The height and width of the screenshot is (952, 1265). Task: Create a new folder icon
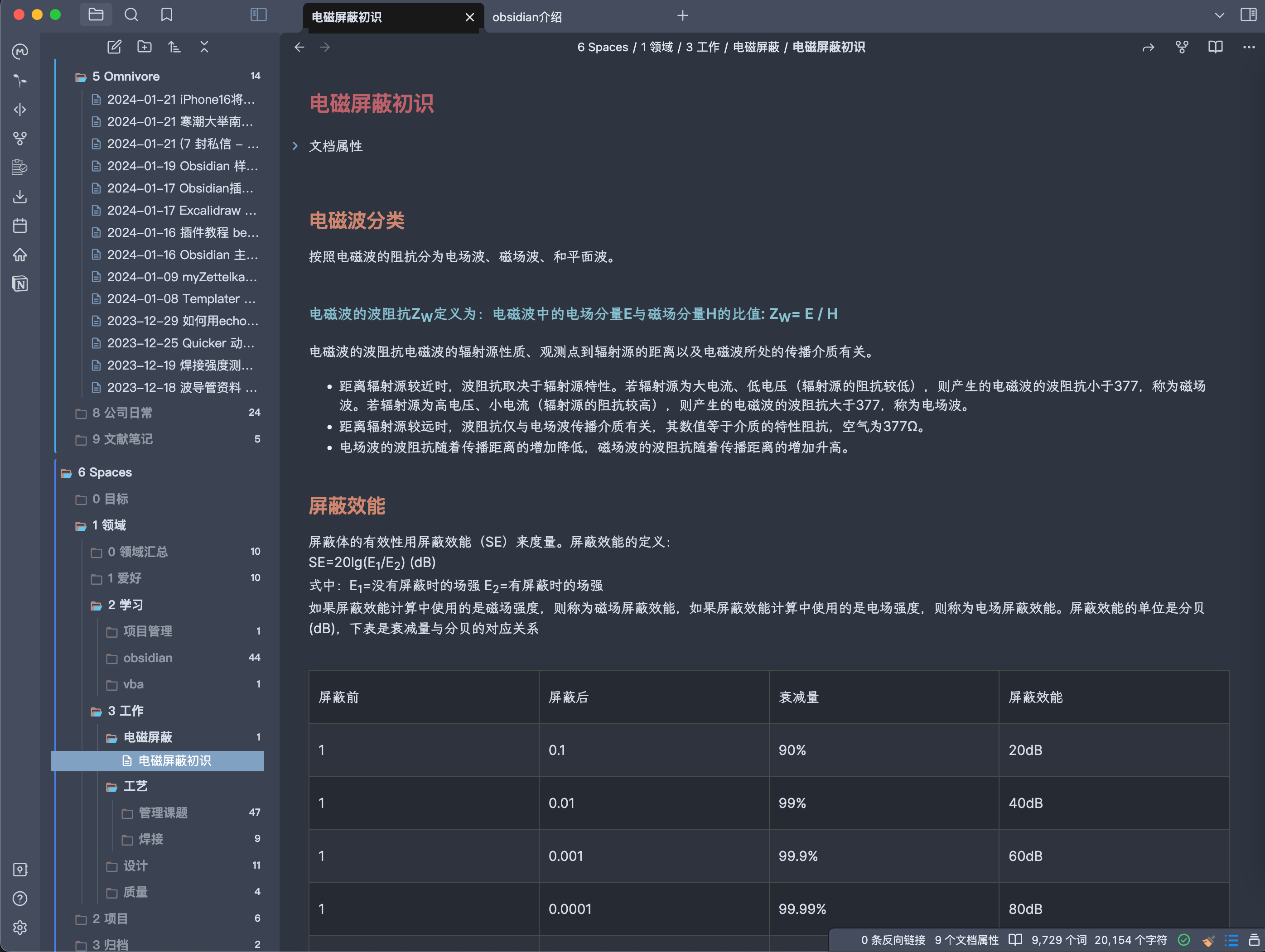[x=145, y=47]
